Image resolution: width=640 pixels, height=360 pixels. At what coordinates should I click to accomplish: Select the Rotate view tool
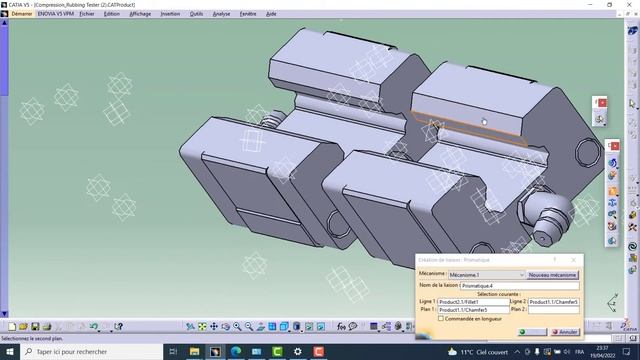[225, 327]
